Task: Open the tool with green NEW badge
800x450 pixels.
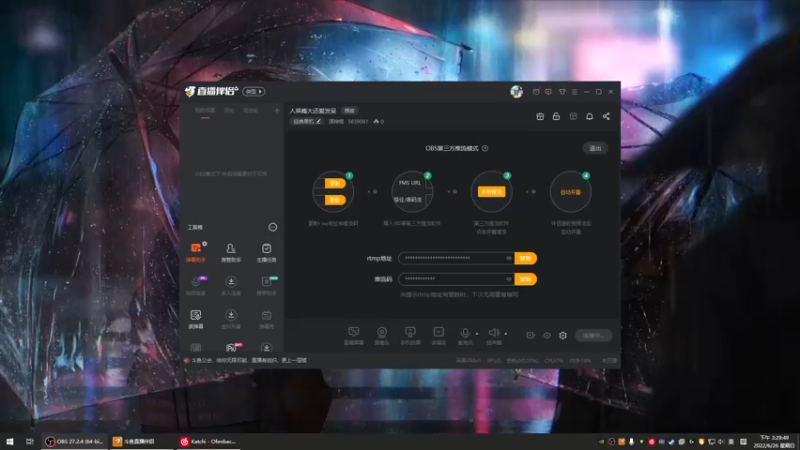Action: tap(266, 285)
